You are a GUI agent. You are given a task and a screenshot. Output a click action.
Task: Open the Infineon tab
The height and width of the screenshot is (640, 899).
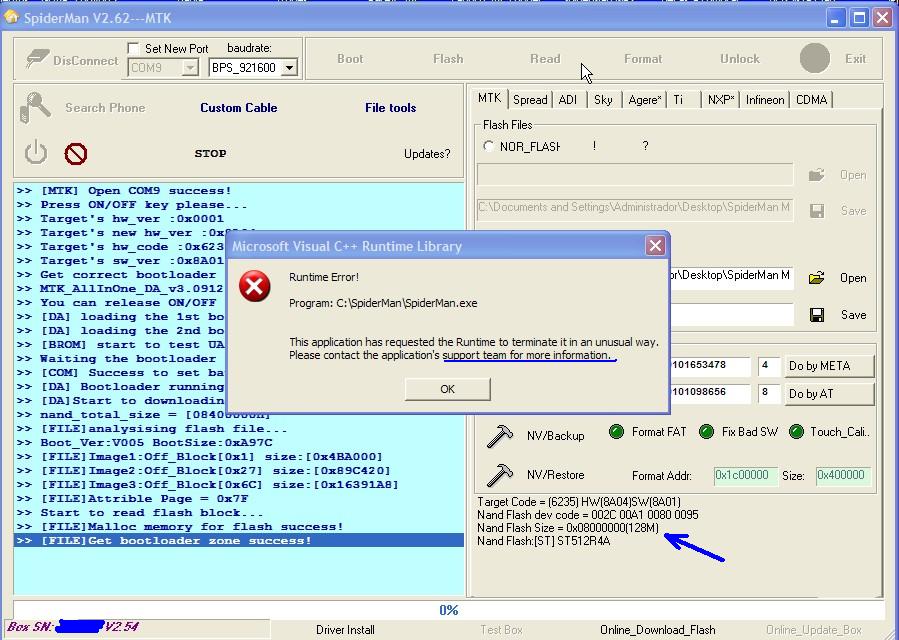click(765, 99)
